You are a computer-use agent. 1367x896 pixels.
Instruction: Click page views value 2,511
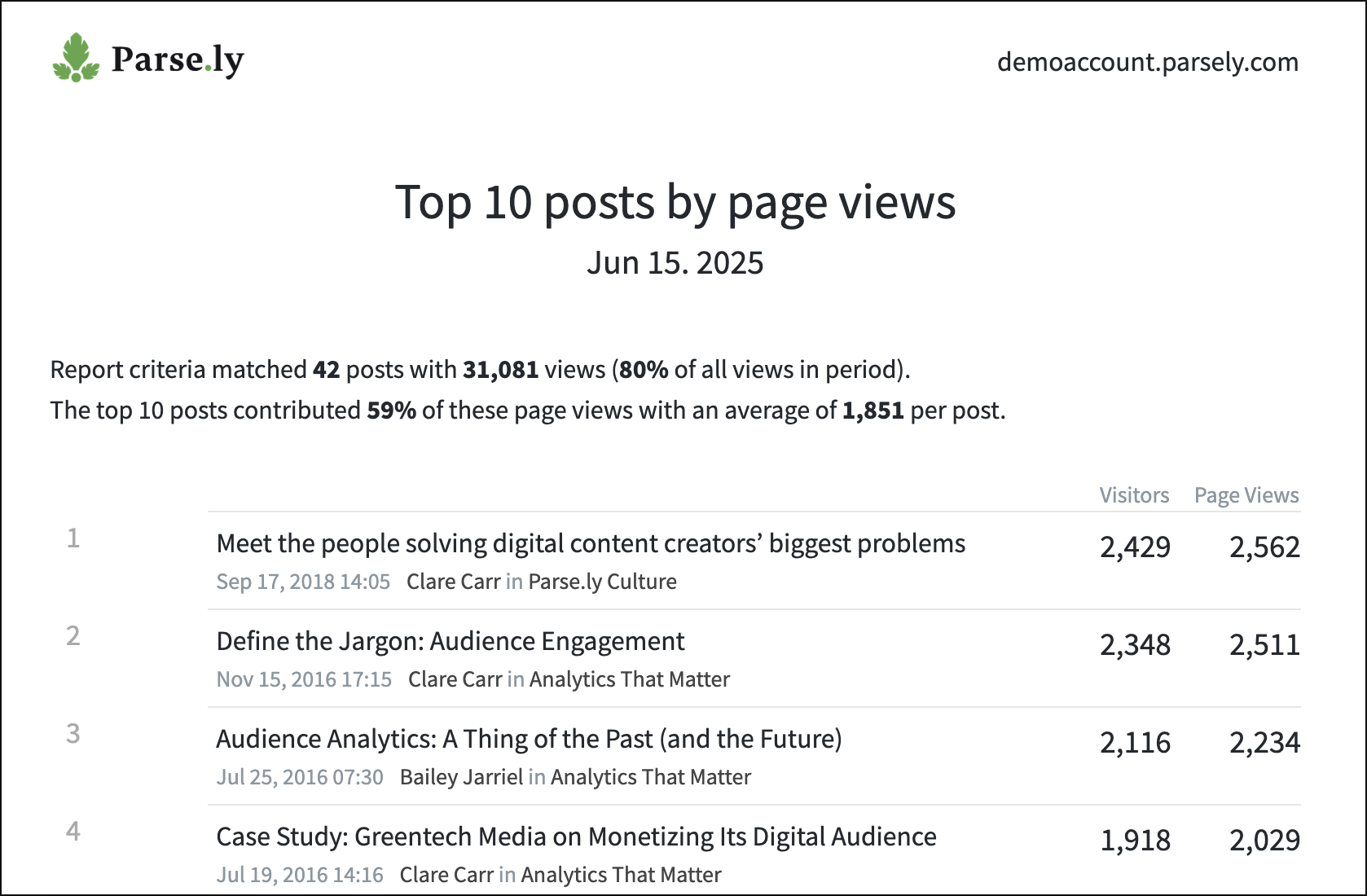click(1264, 645)
